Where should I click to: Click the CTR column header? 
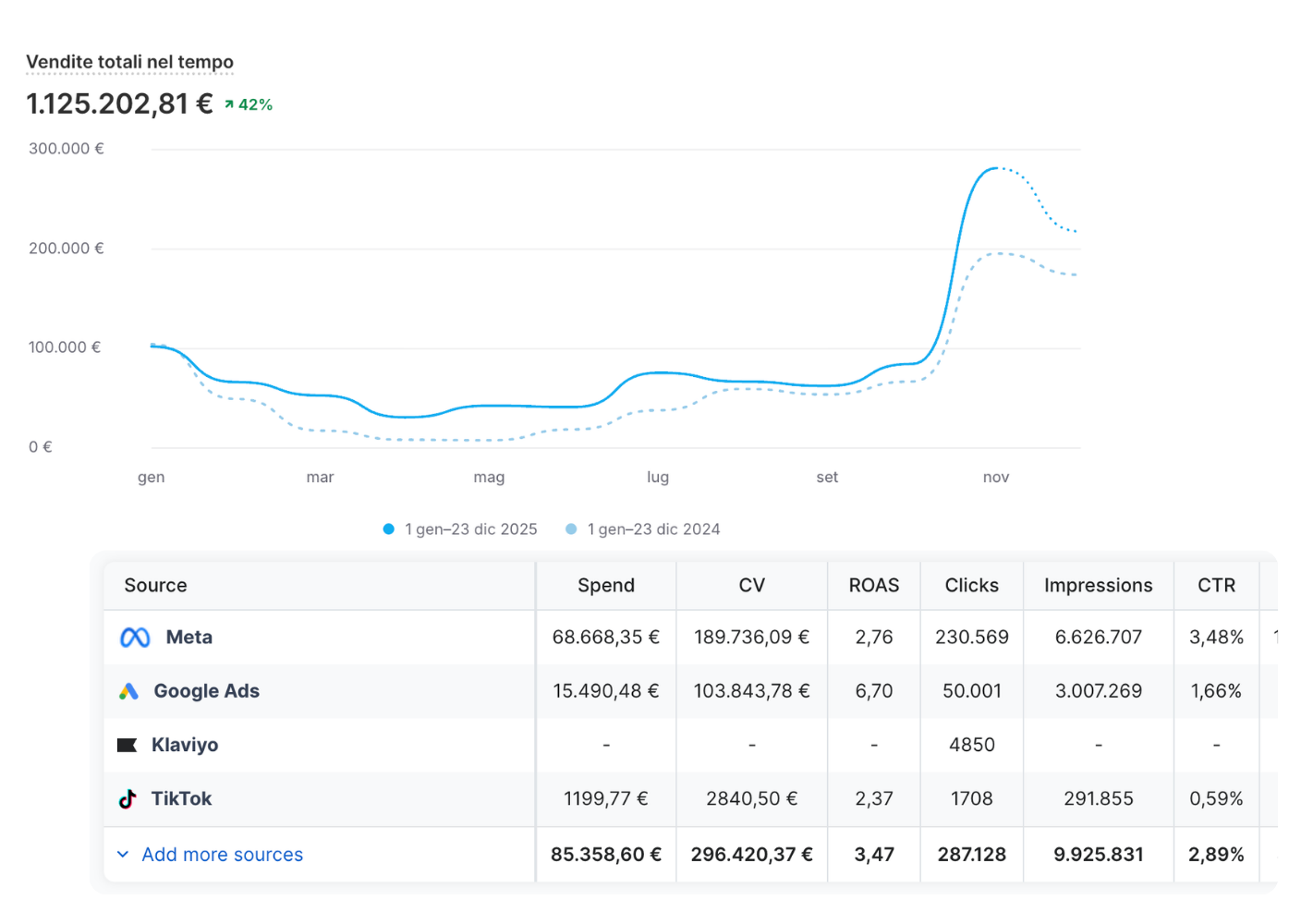(1216, 585)
